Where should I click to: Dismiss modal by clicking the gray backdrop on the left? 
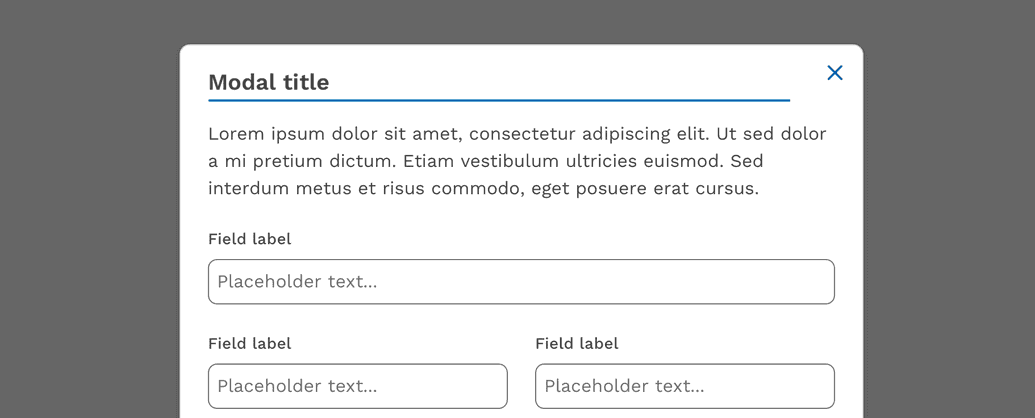click(x=90, y=220)
